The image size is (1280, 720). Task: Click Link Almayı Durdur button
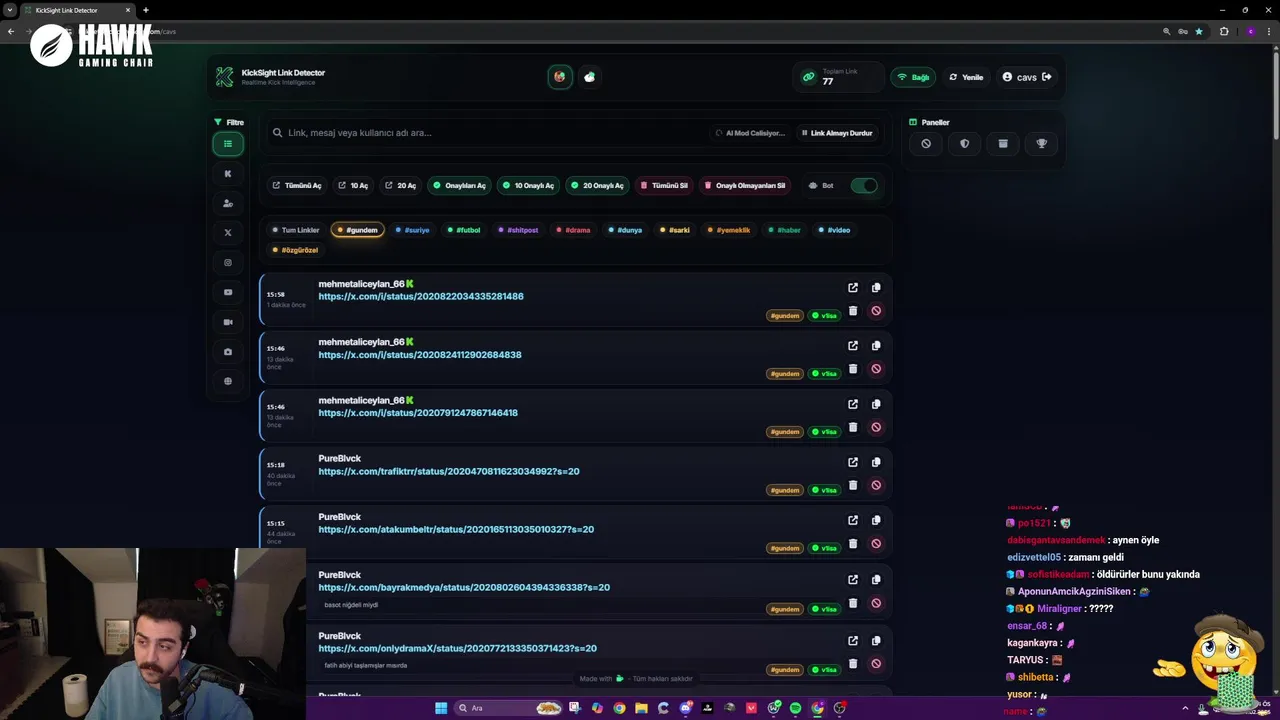click(837, 133)
